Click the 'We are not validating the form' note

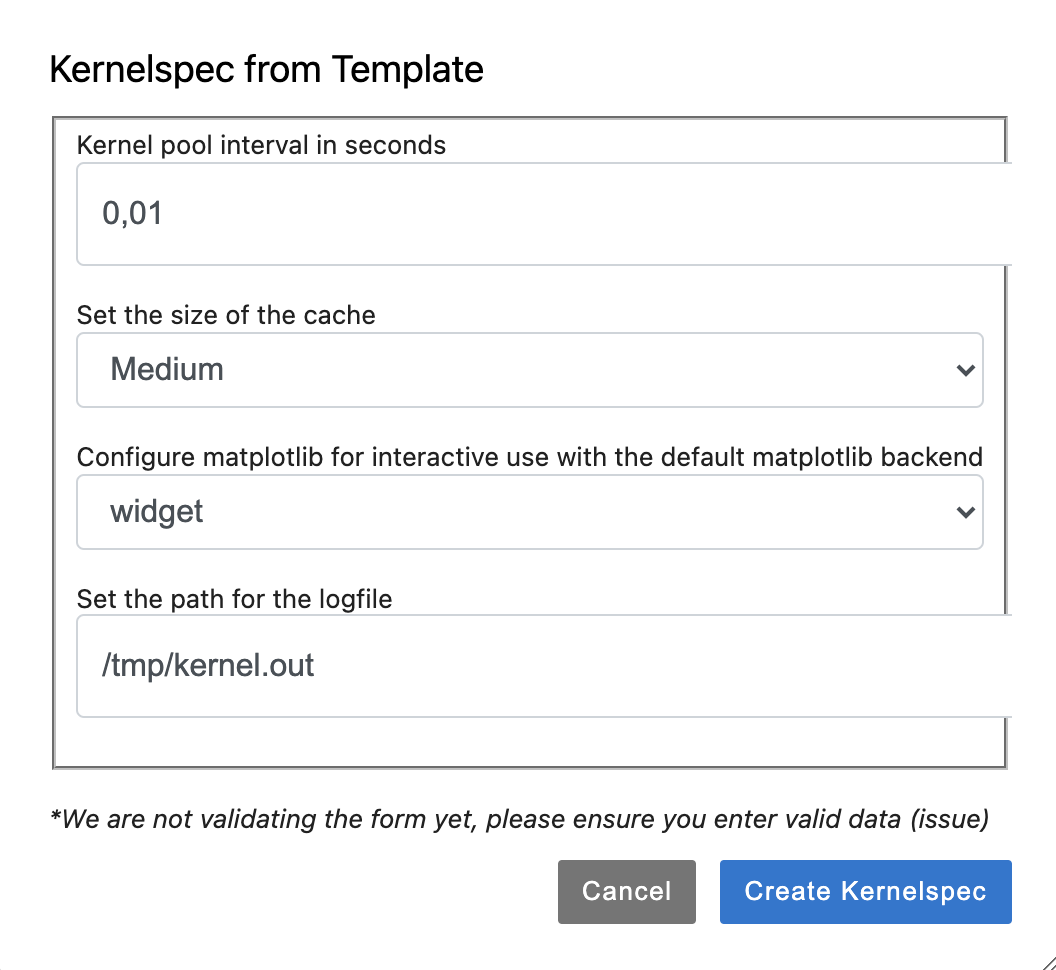pyautogui.click(x=519, y=819)
